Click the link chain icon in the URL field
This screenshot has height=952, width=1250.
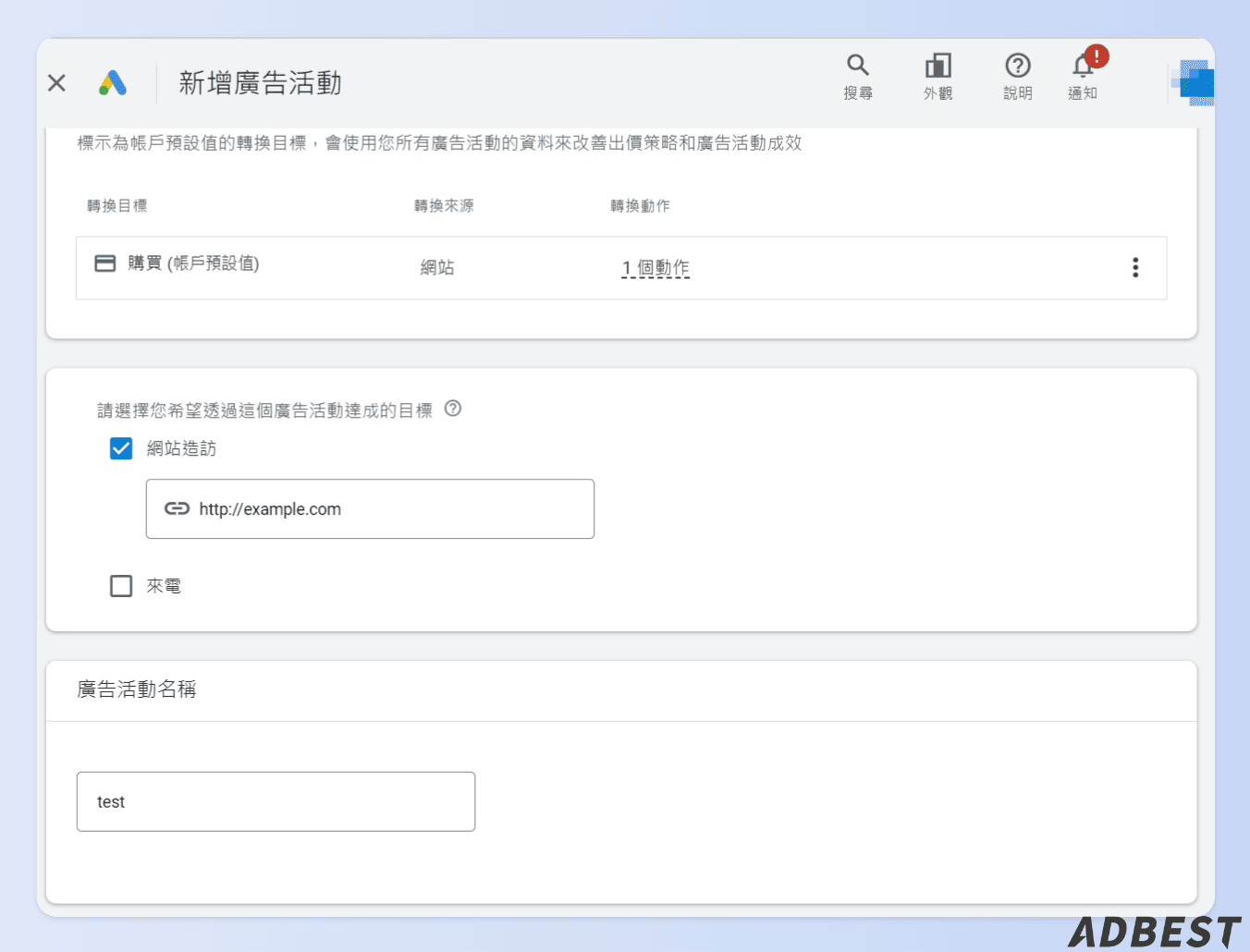[177, 508]
